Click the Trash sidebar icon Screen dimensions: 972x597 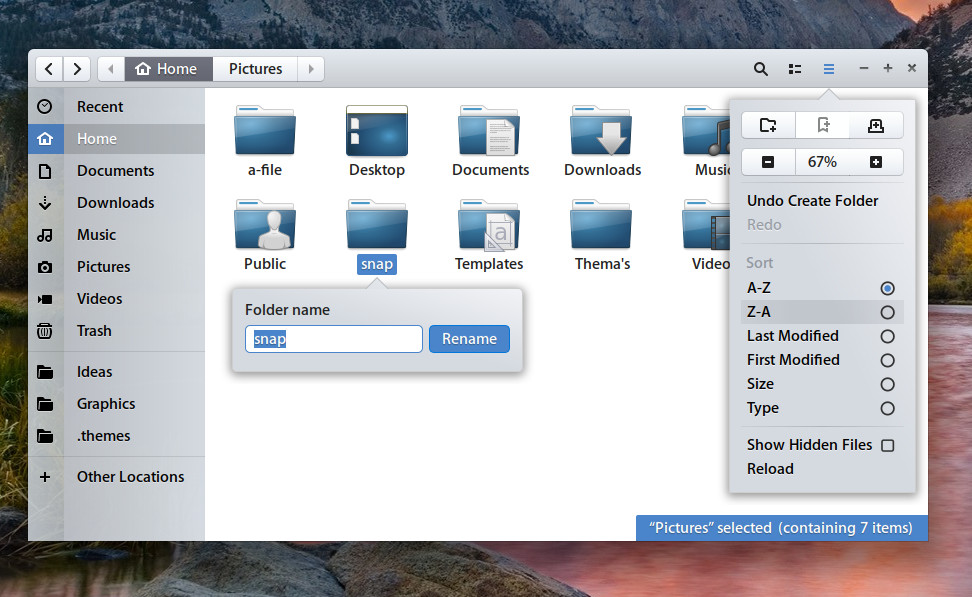[x=45, y=331]
